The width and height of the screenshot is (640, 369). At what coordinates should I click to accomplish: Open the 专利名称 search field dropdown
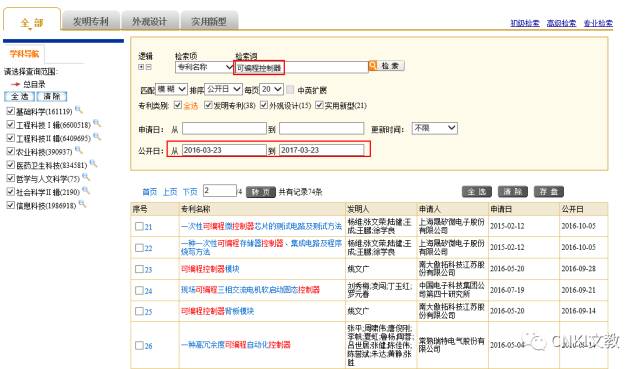click(x=204, y=67)
